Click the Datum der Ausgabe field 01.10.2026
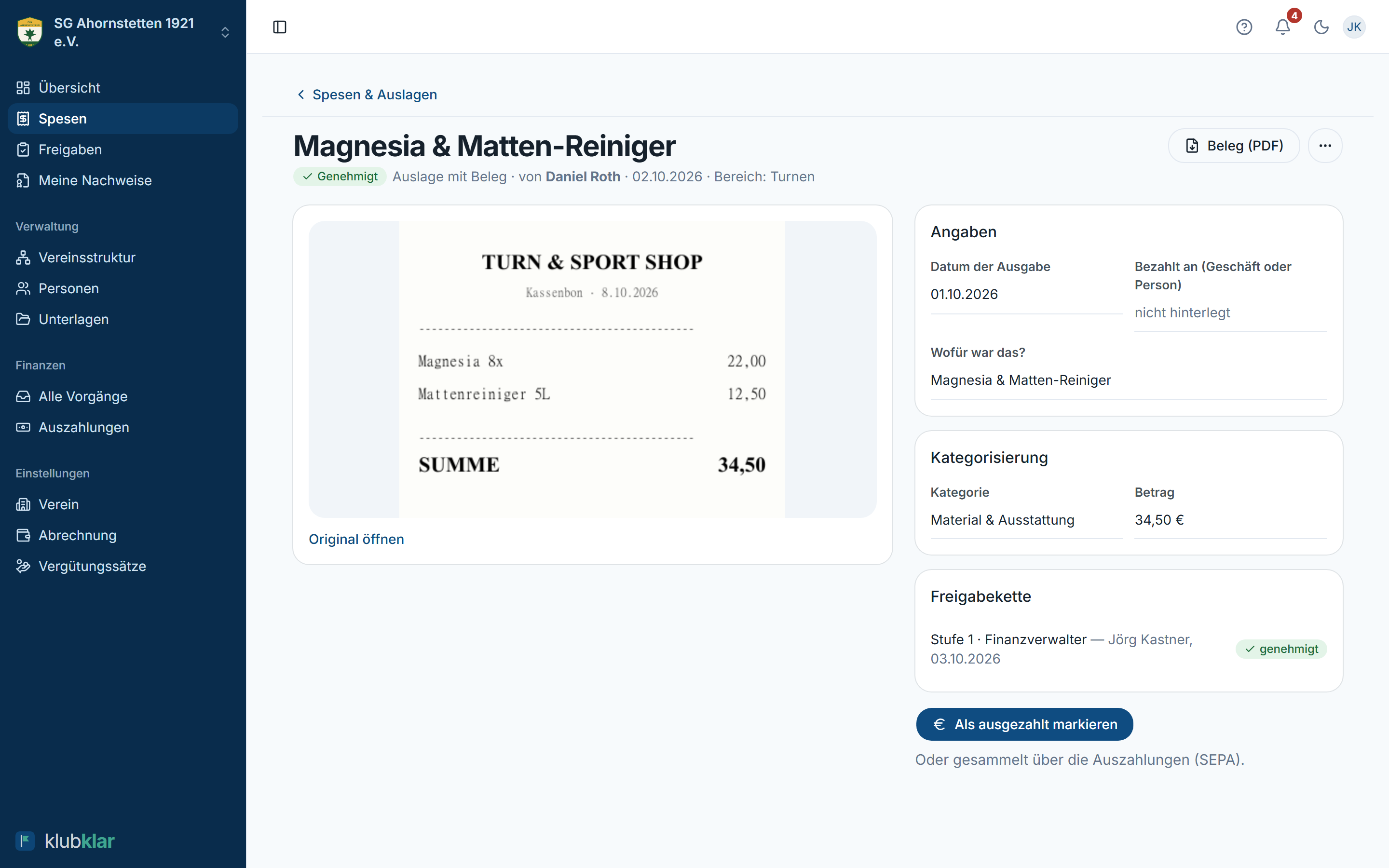This screenshot has width=1389, height=868. click(1026, 295)
